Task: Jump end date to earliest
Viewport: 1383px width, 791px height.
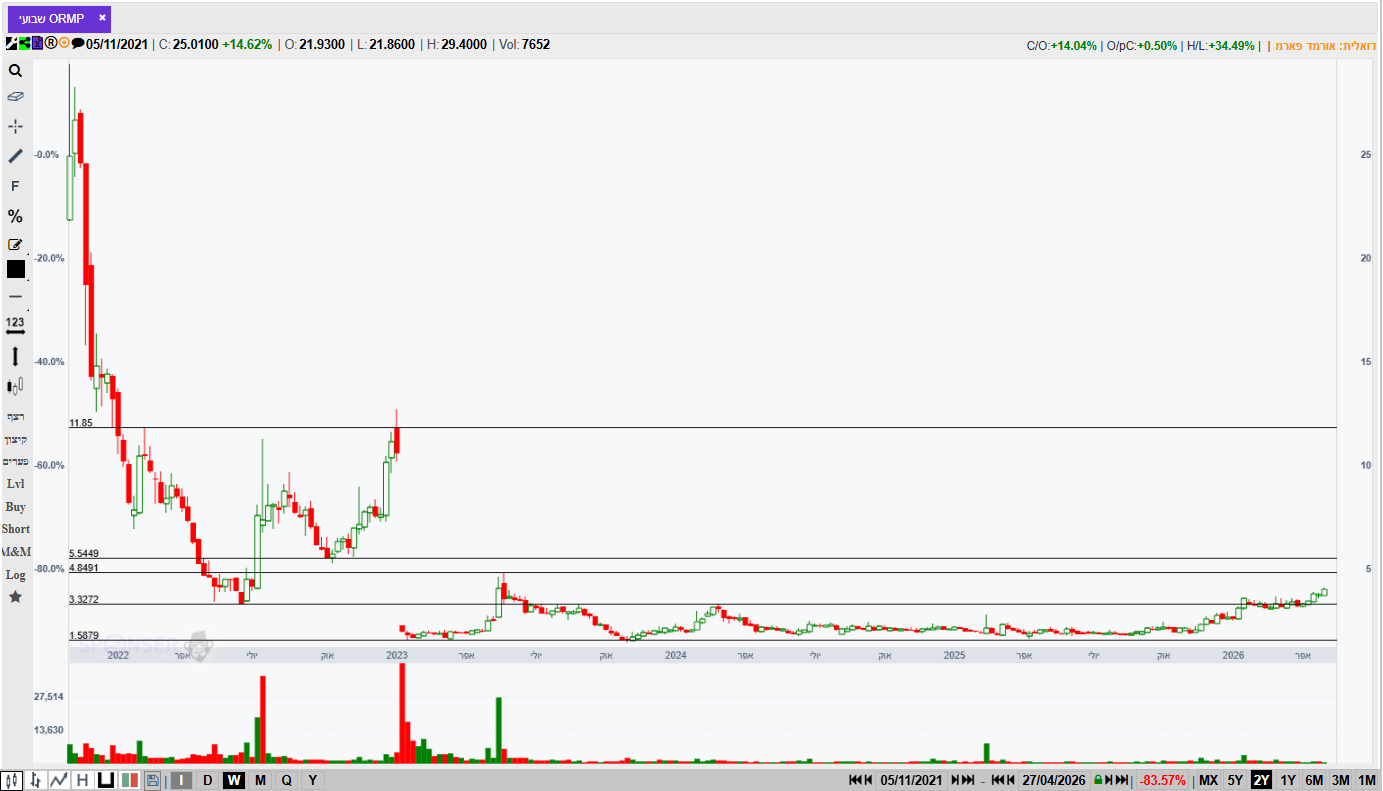Action: [x=998, y=780]
